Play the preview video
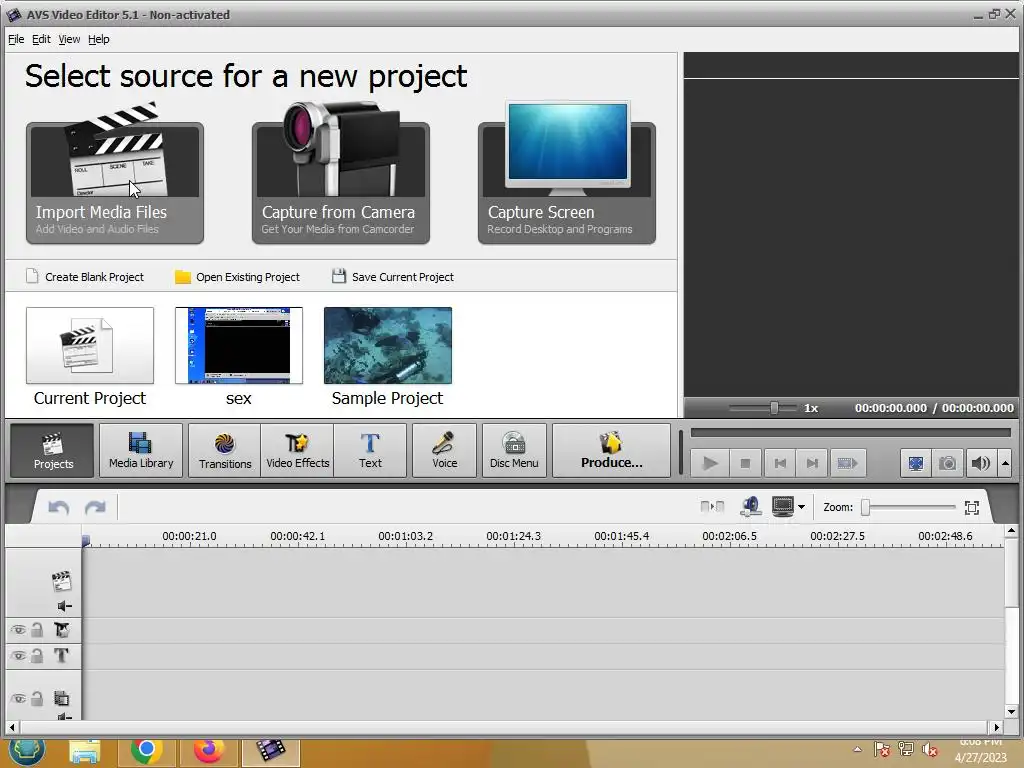1024x768 pixels. coord(710,464)
